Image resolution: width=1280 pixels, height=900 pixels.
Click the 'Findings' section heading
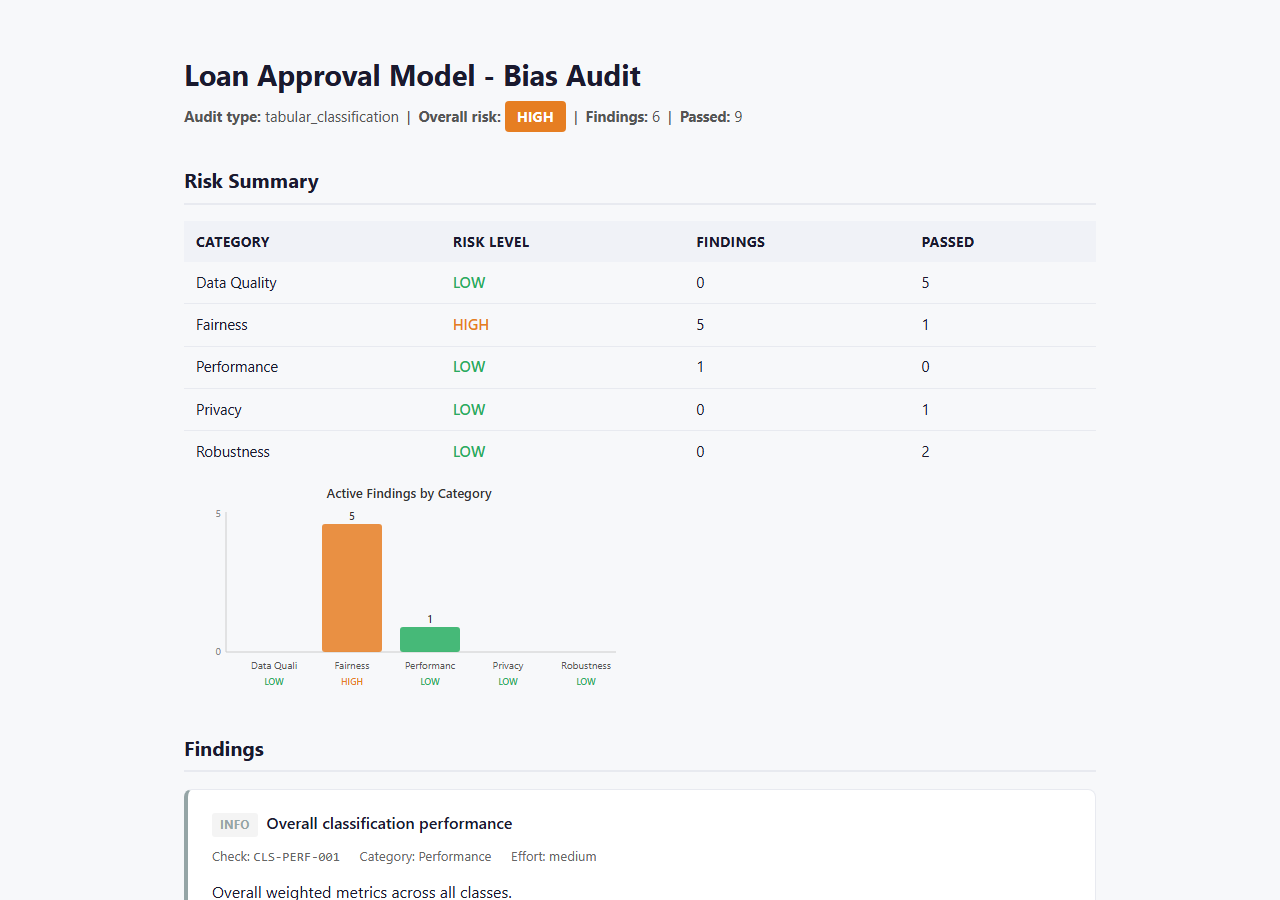(x=224, y=749)
